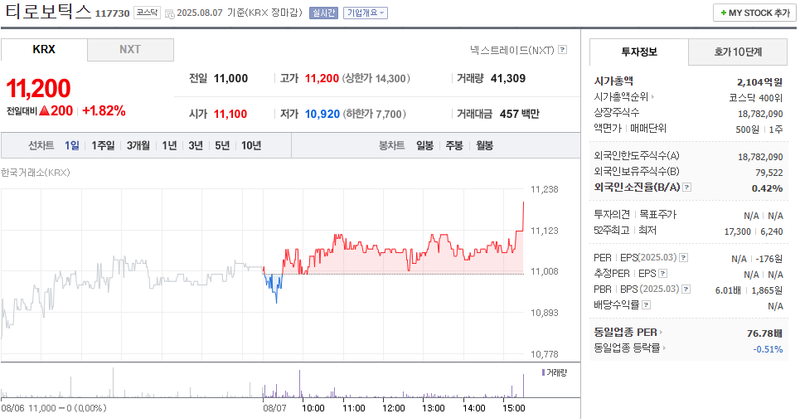Select the 5년 line chart period

click(x=222, y=145)
